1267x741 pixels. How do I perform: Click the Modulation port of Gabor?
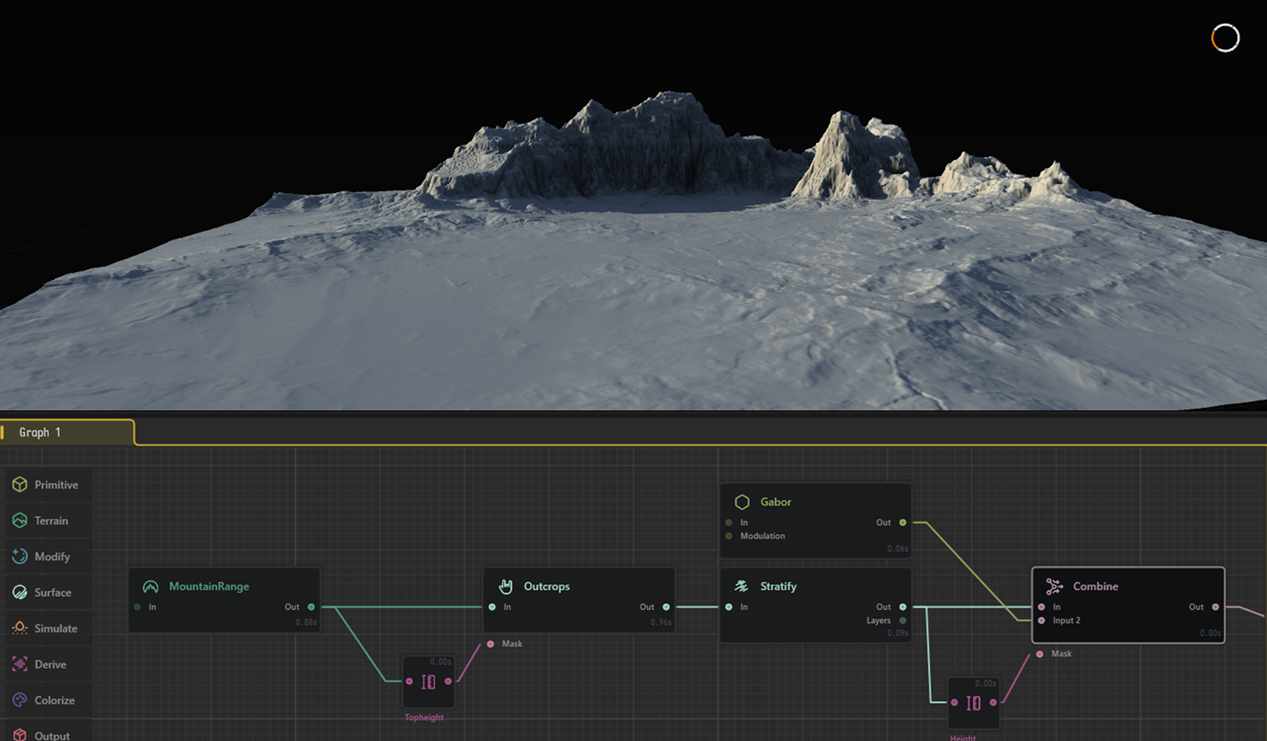729,536
